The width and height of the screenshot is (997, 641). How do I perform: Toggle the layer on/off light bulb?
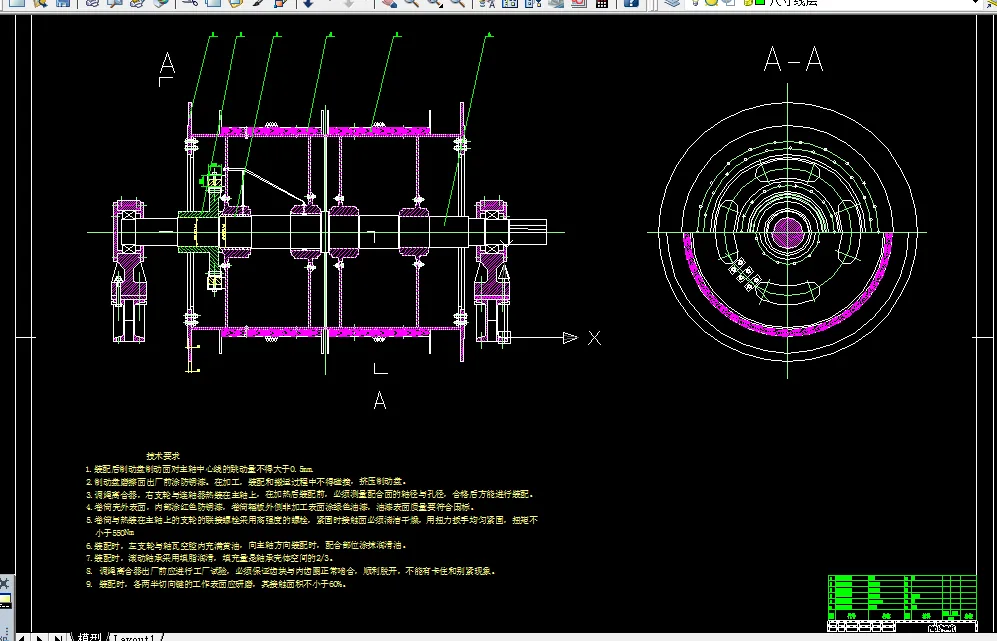(x=696, y=2)
